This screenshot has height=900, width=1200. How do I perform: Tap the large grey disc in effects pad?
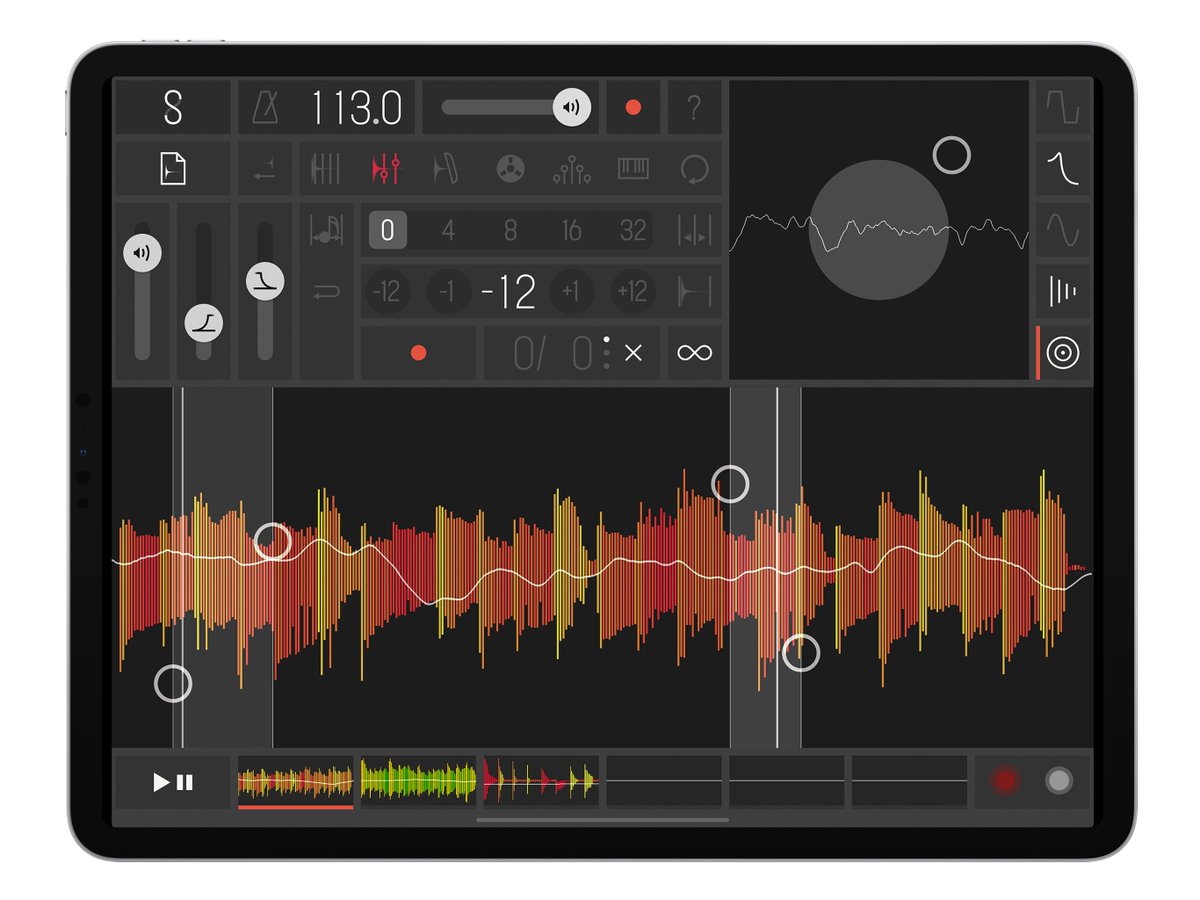(879, 230)
